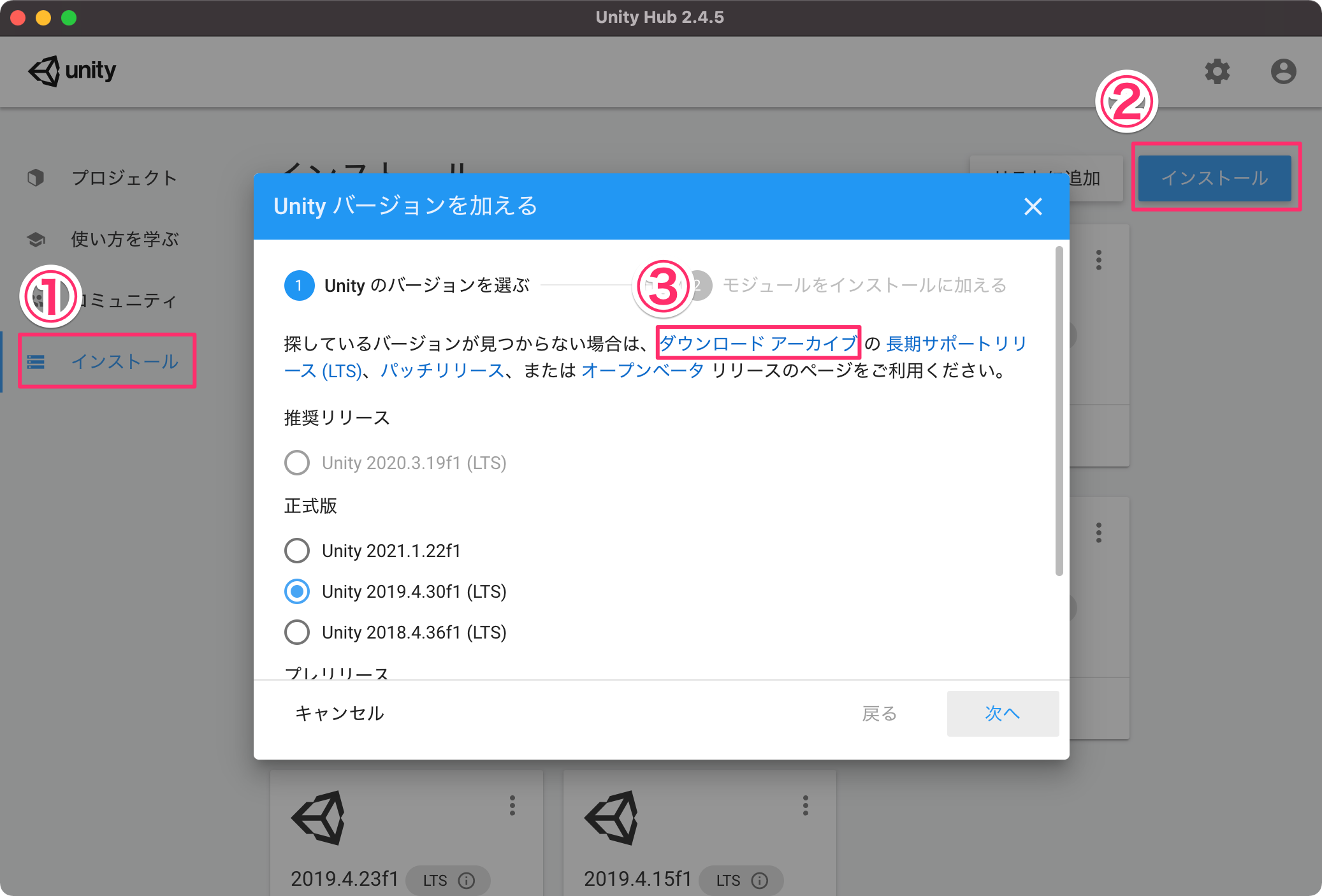Image resolution: width=1322 pixels, height=896 pixels.
Task: Select Unity 2021.1.22f1 radio button
Action: coord(297,551)
